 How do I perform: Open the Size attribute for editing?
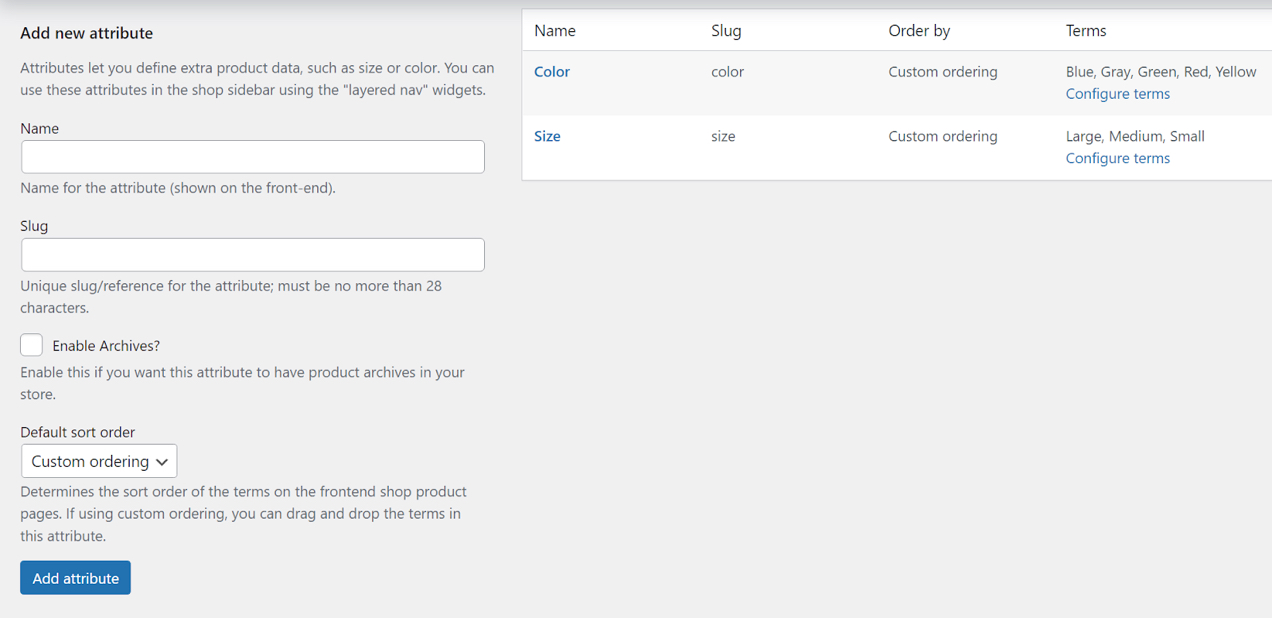(x=546, y=135)
